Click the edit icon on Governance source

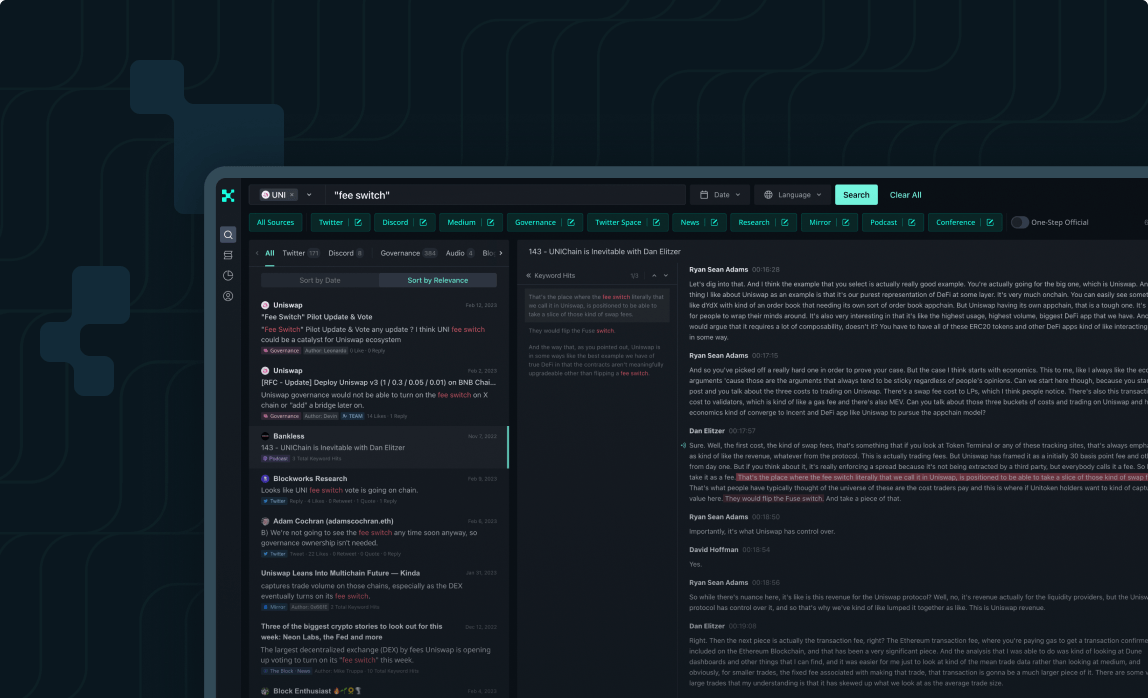click(x=571, y=223)
